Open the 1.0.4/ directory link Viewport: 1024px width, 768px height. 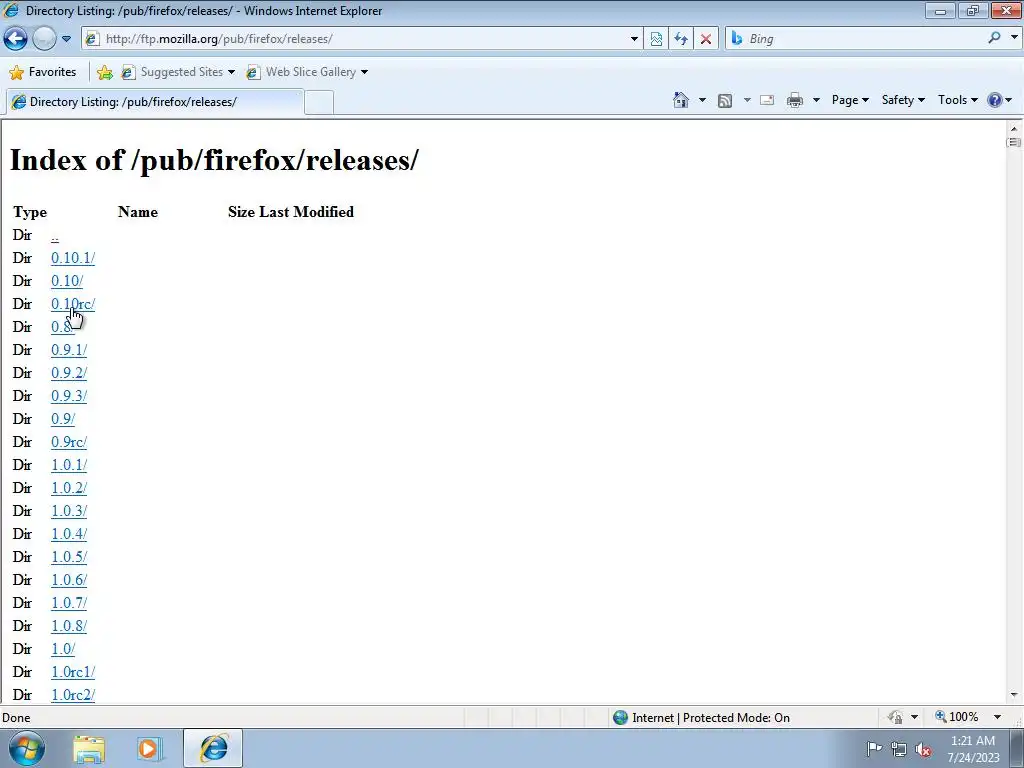click(69, 534)
